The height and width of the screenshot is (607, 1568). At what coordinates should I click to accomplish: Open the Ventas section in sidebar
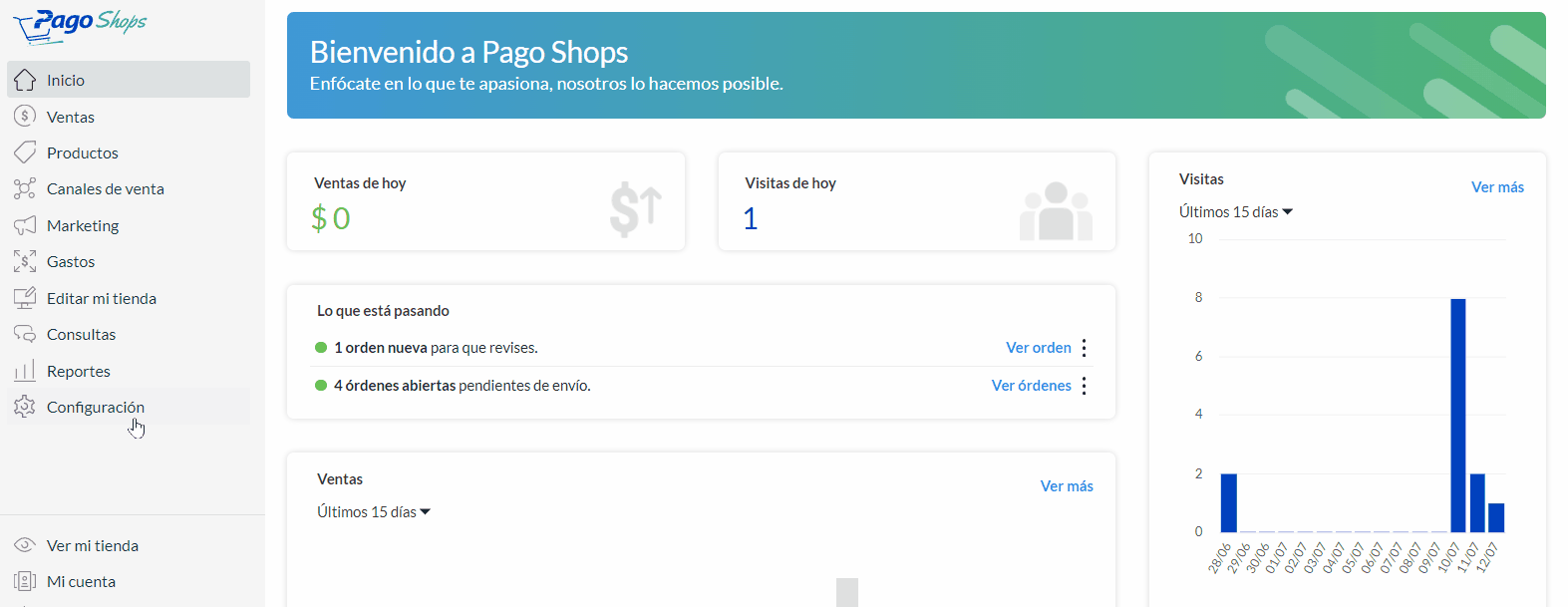(x=129, y=117)
